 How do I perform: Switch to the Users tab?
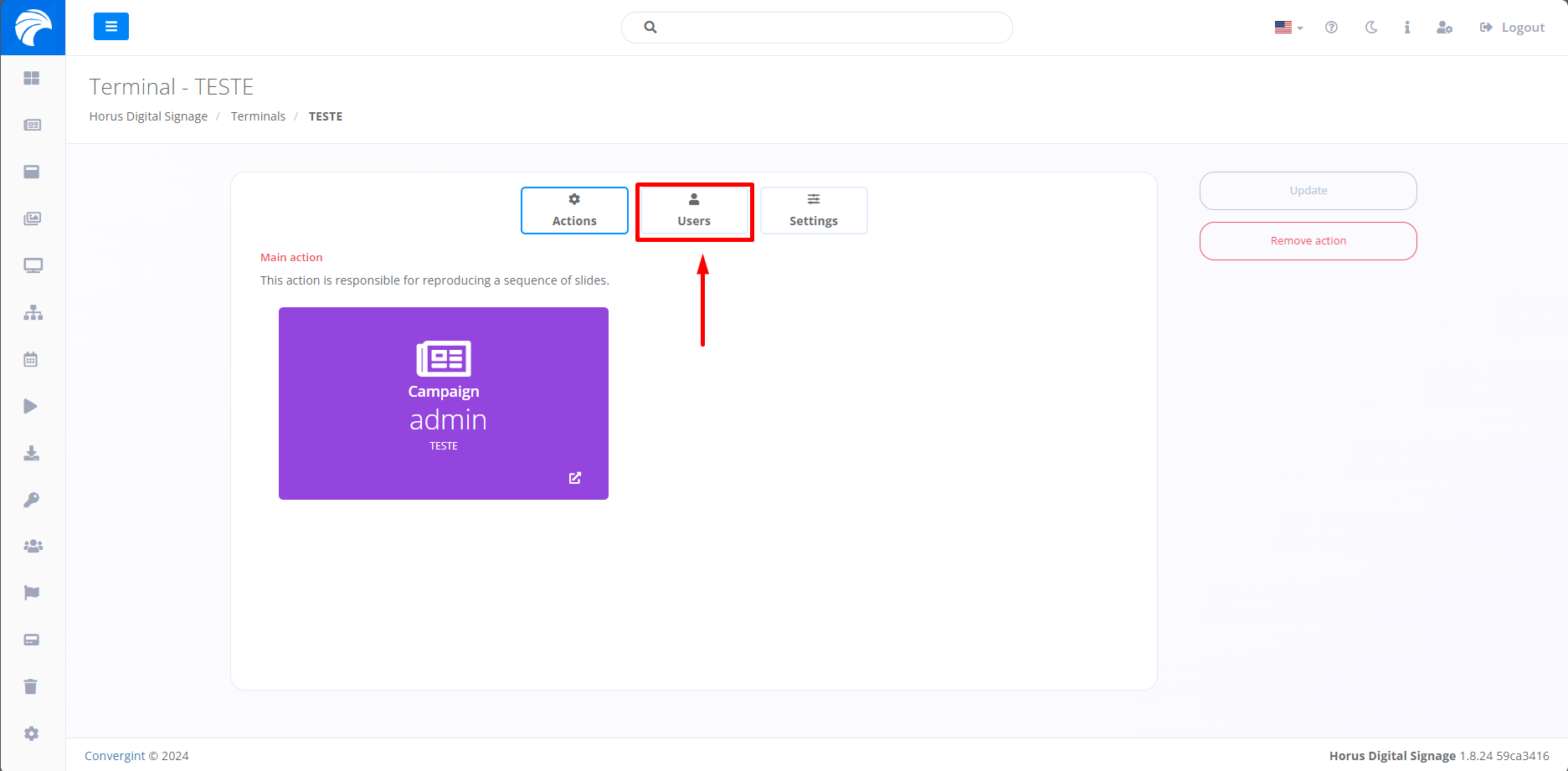(x=694, y=211)
